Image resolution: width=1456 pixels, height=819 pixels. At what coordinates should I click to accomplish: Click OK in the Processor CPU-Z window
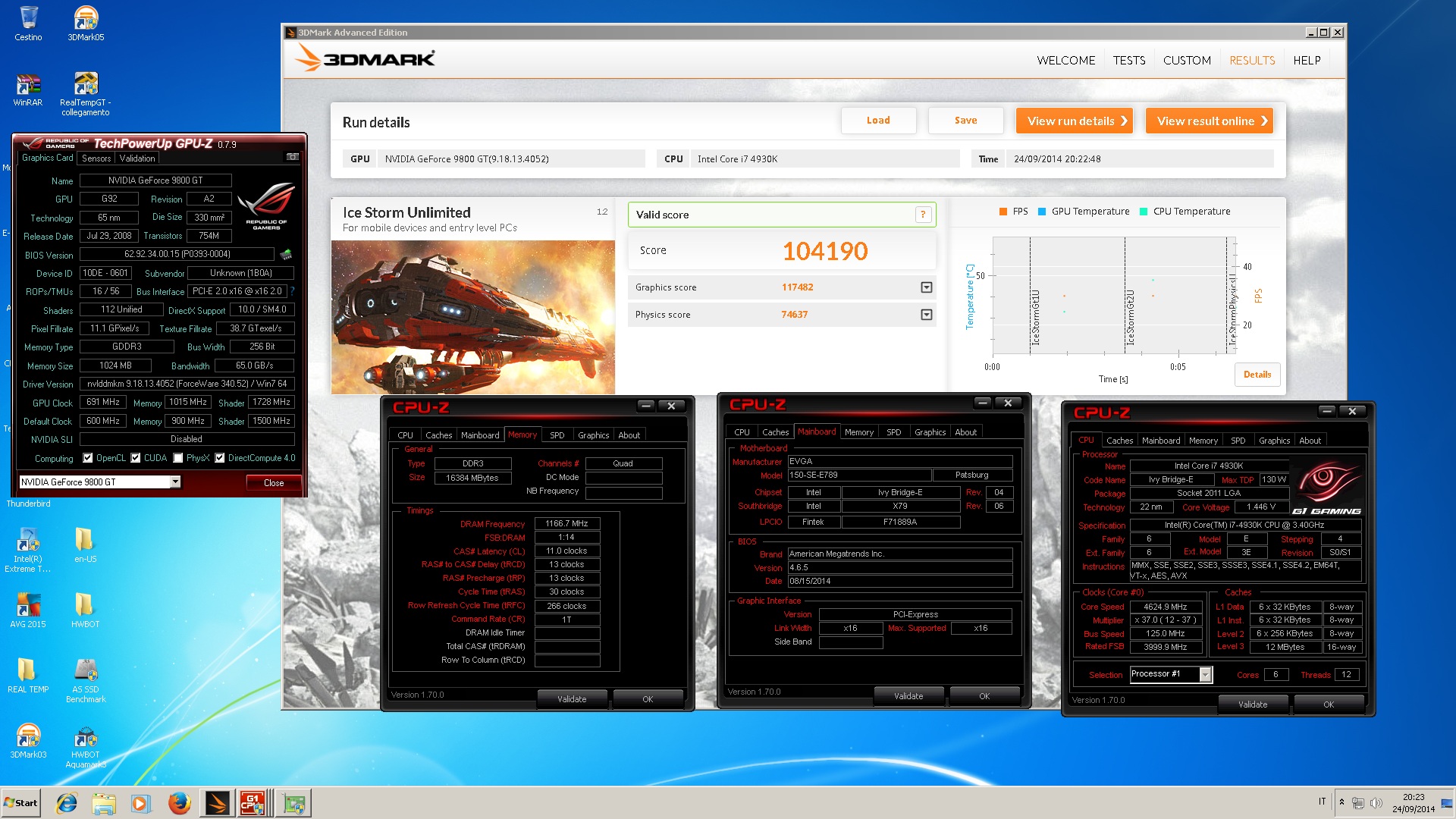click(x=1329, y=704)
